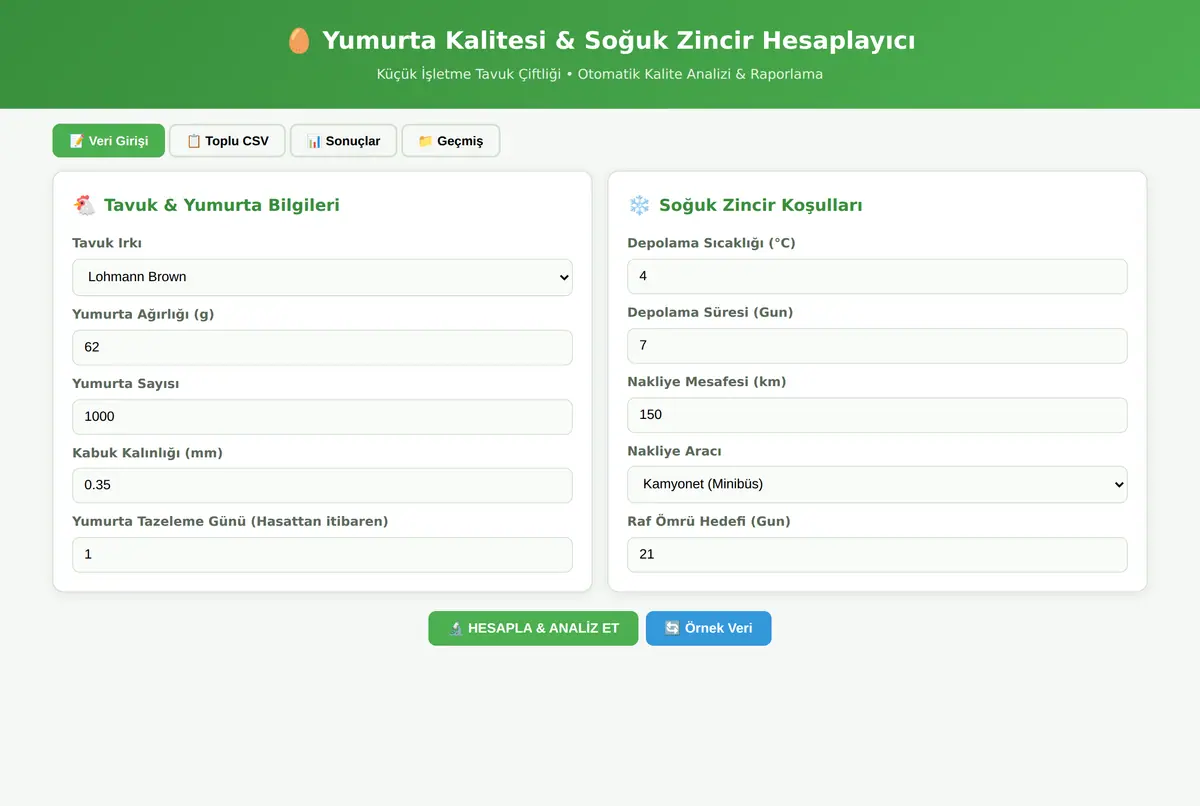Screen dimensions: 1200x806
Task: Click the Yumurta Tazeleme Günü input field
Action: (x=322, y=554)
